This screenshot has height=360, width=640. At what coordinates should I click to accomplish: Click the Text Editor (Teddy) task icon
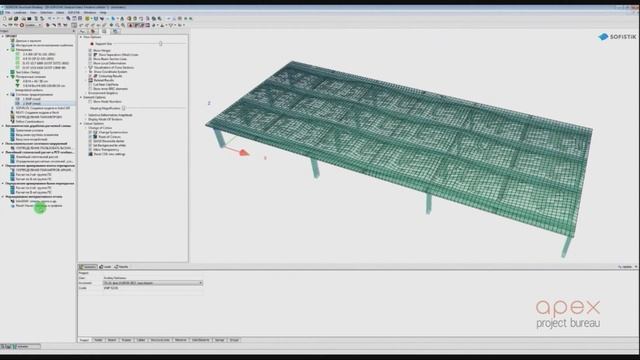pyautogui.click(x=13, y=72)
